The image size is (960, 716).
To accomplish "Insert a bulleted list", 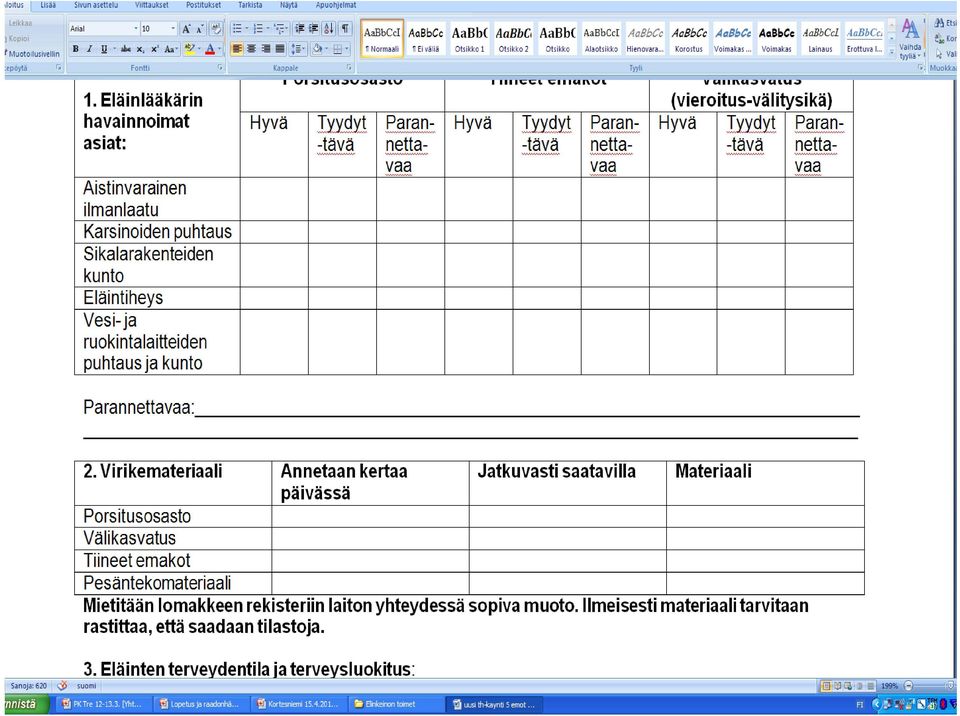I will tap(236, 29).
